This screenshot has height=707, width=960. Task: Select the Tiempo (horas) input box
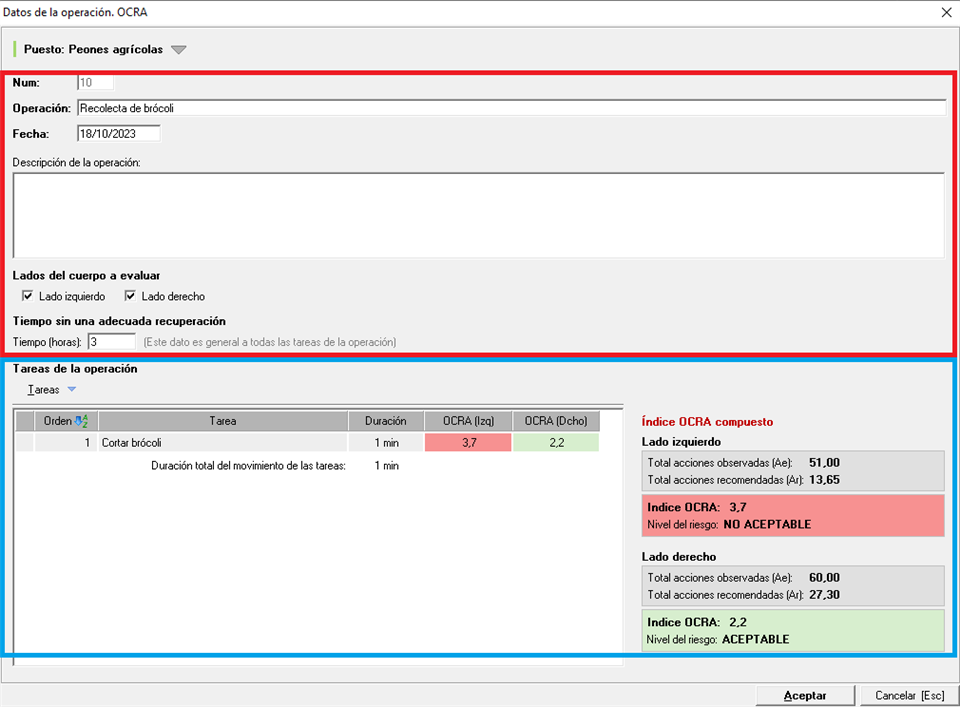111,342
